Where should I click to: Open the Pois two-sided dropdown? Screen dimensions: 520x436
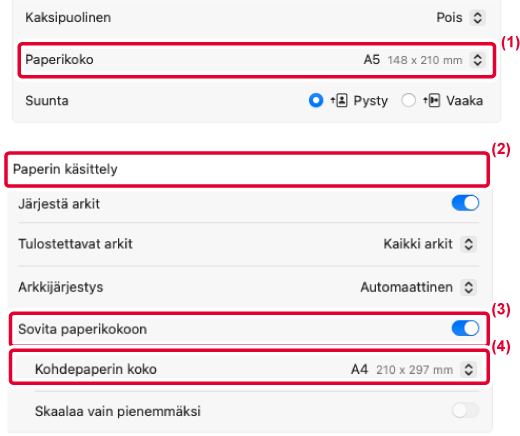tap(461, 18)
